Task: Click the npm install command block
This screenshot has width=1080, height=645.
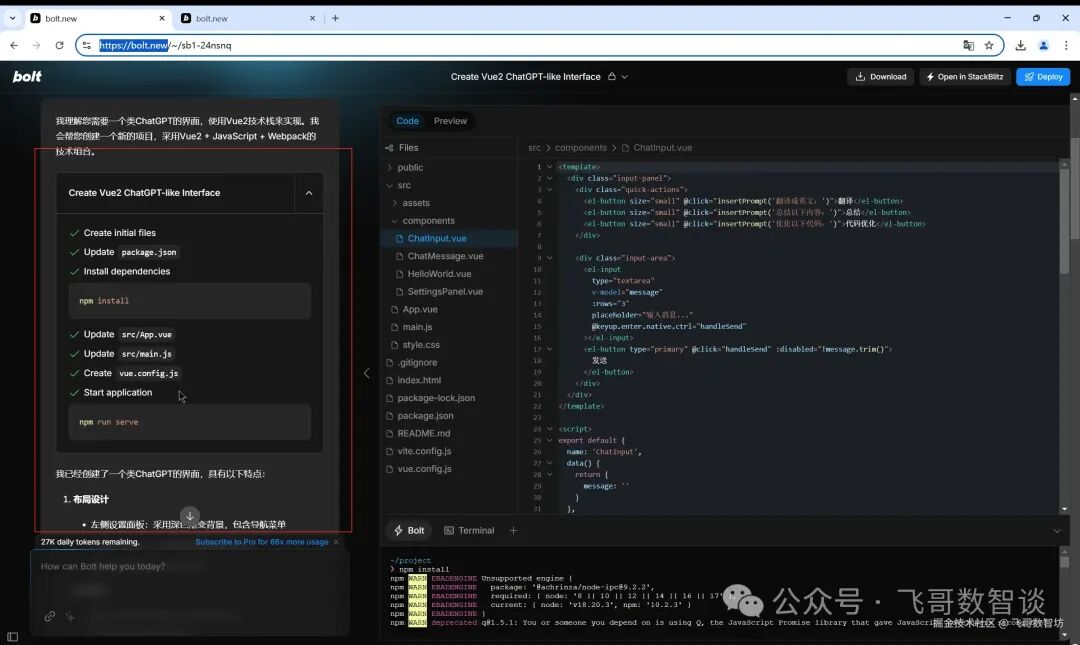Action: 189,301
